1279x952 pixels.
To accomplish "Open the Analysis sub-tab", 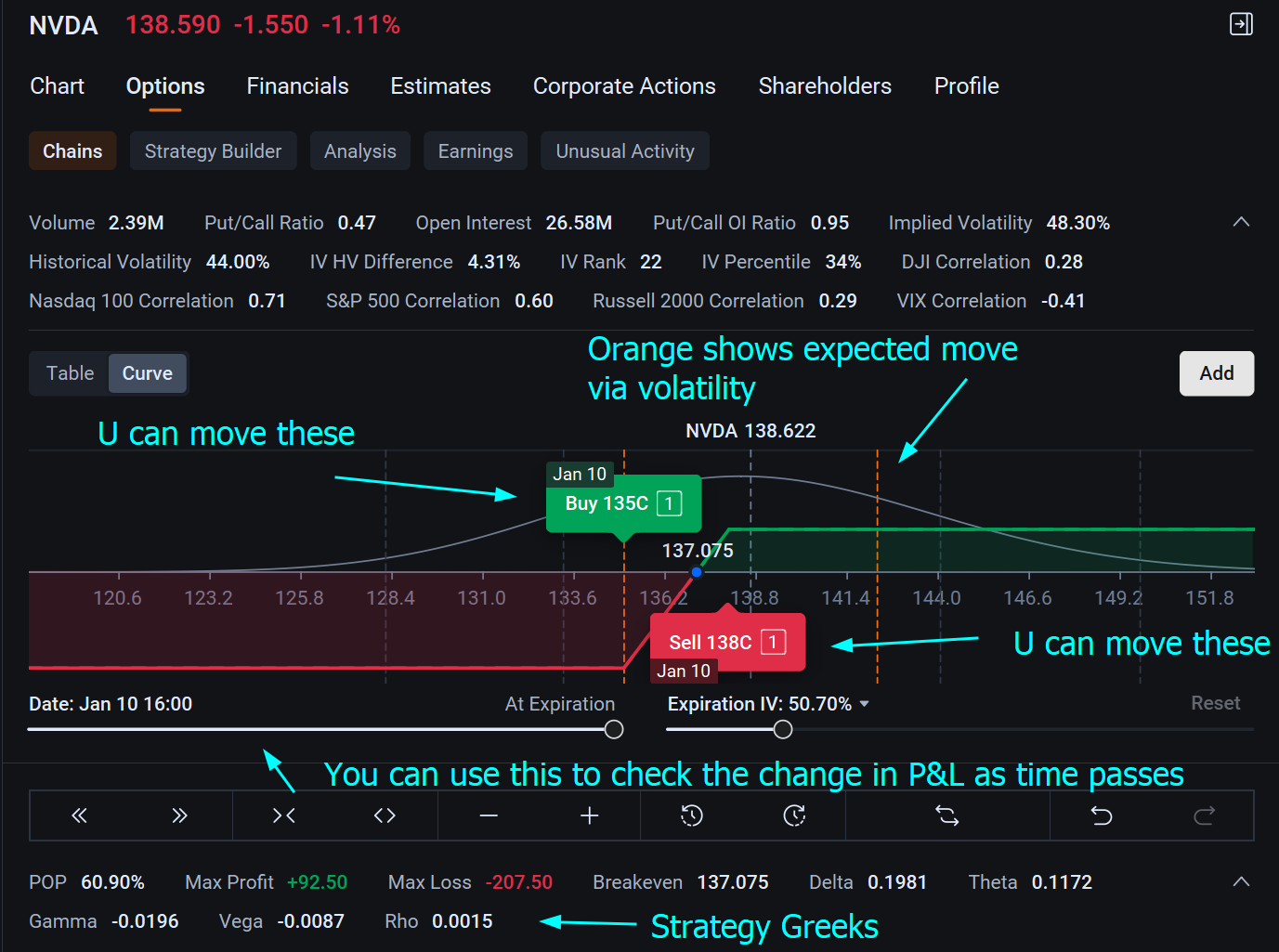I will point(360,150).
